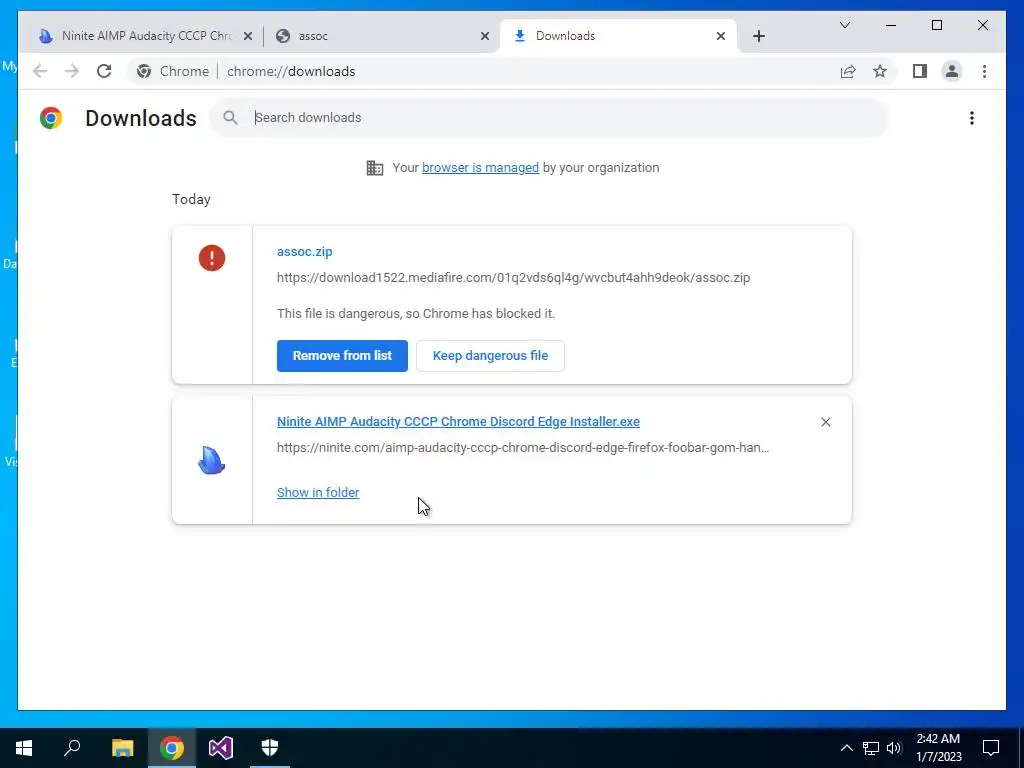This screenshot has width=1024, height=768.
Task: Open Windows taskbar search
Action: coord(72,748)
